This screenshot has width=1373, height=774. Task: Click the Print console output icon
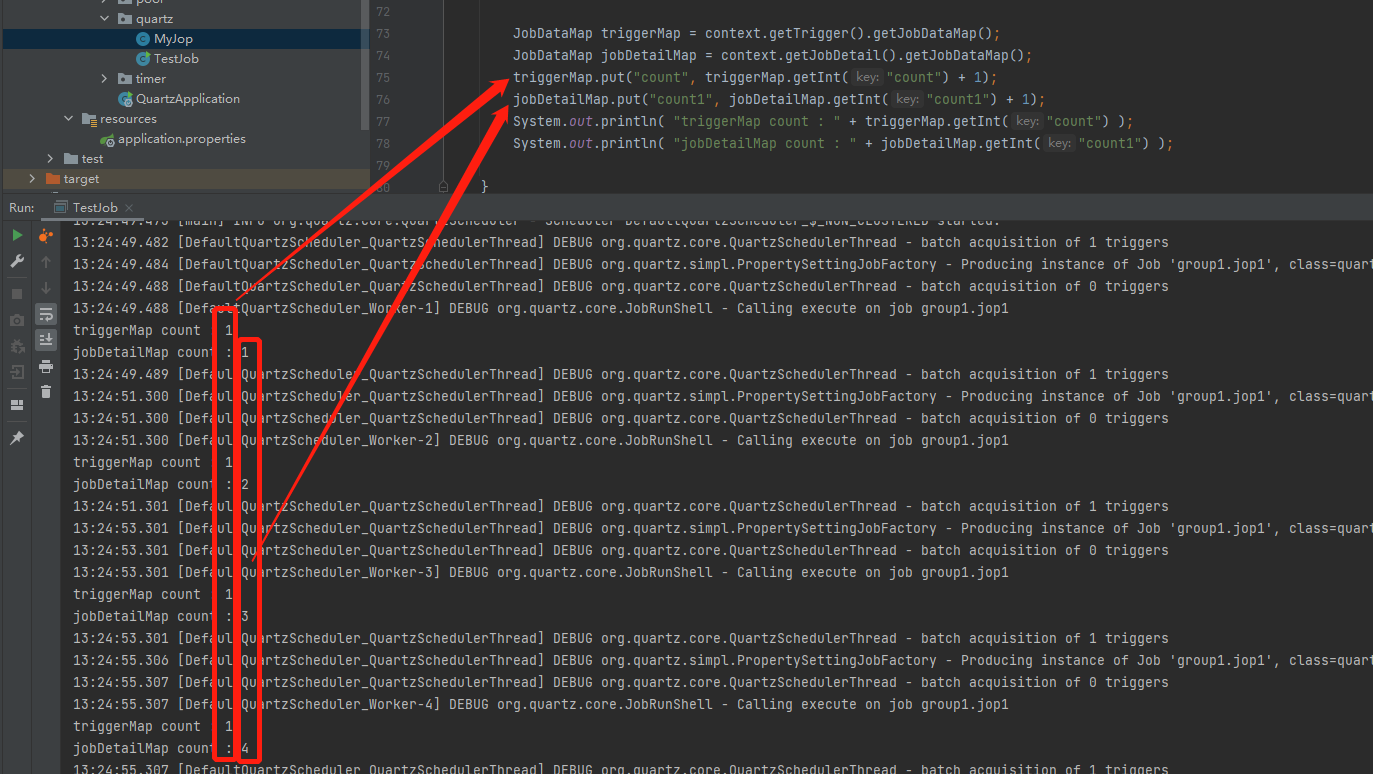coord(46,366)
